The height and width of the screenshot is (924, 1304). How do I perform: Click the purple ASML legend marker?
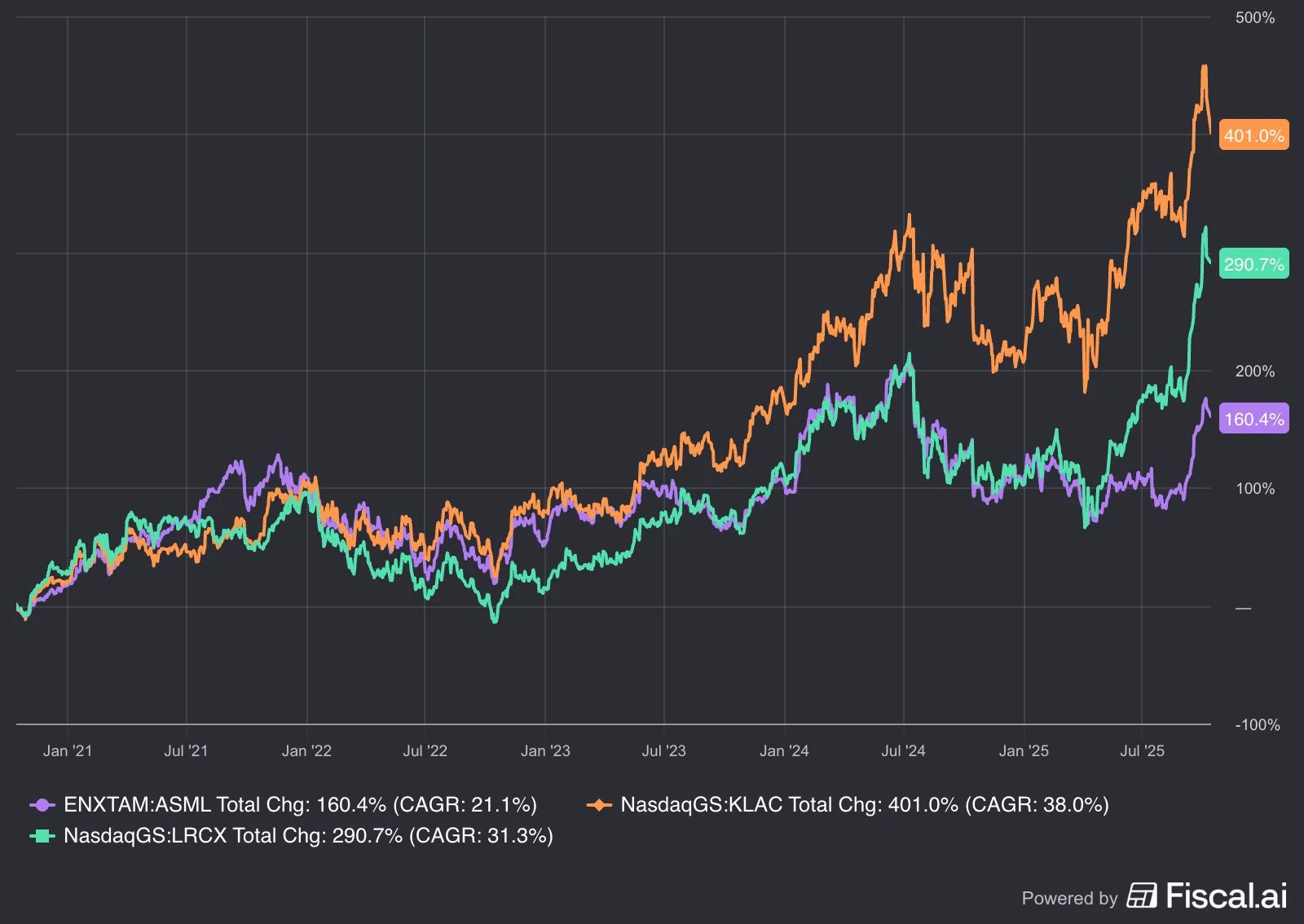42,805
